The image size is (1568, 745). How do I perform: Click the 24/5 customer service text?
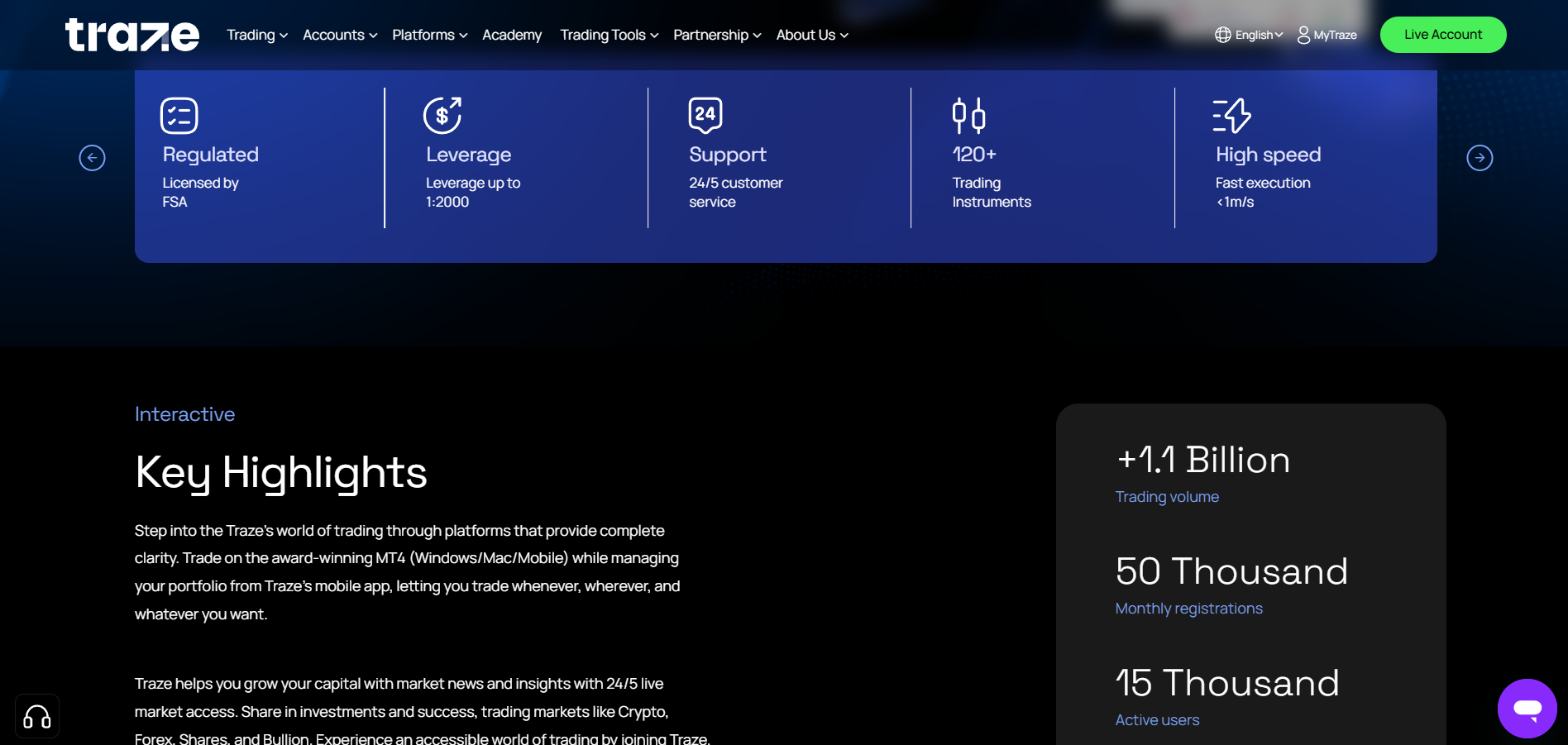click(x=736, y=192)
